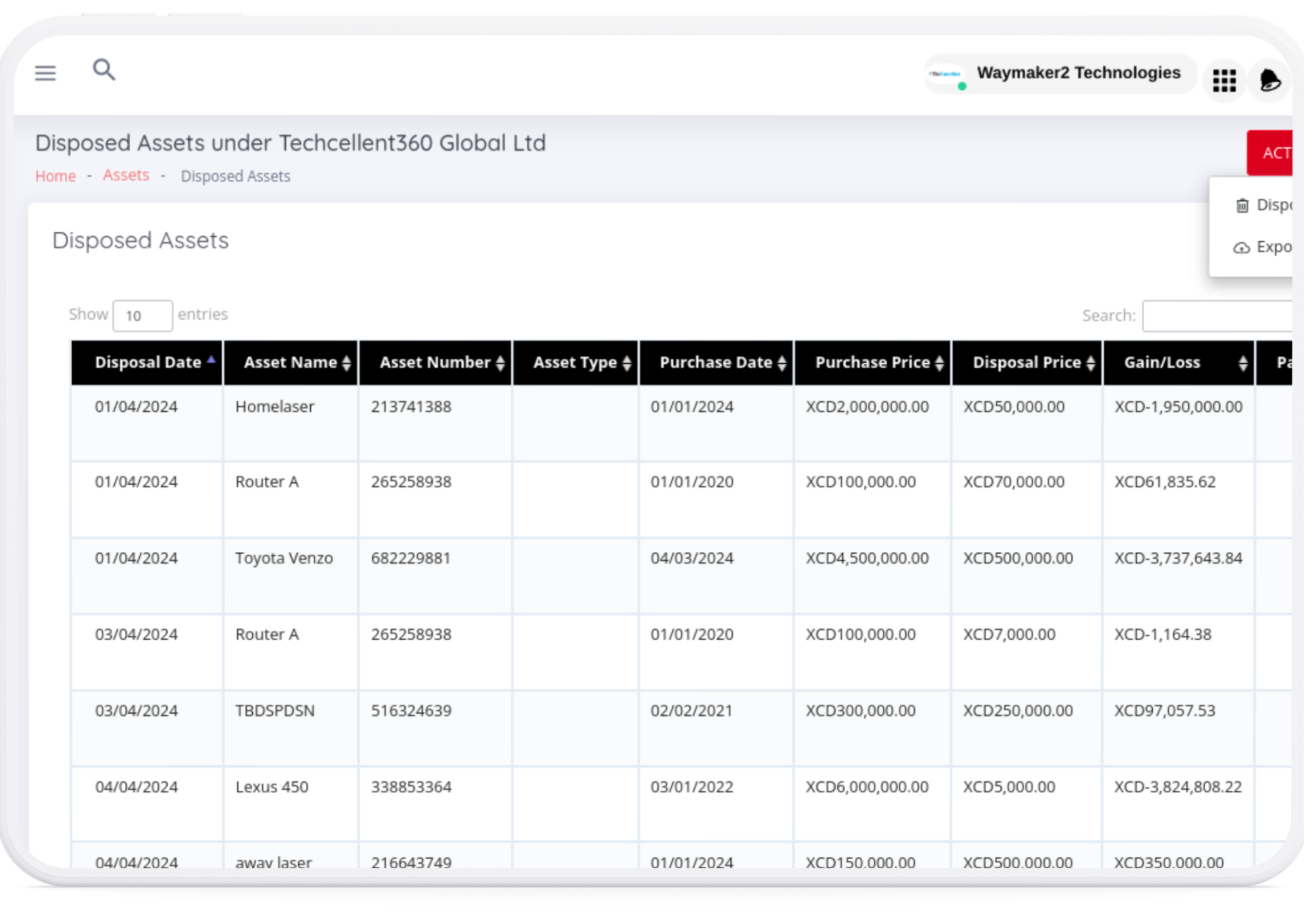Screen dimensions: 1304x924
Task: Open the notifications bell
Action: tap(1270, 80)
